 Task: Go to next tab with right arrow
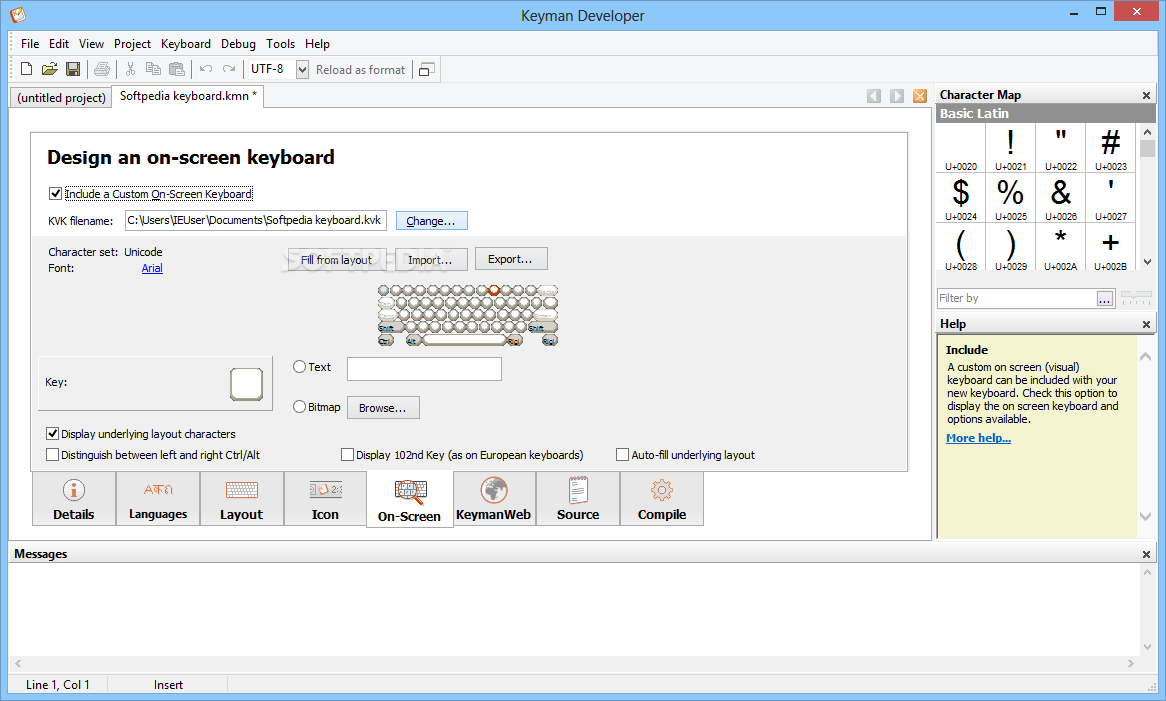click(897, 96)
